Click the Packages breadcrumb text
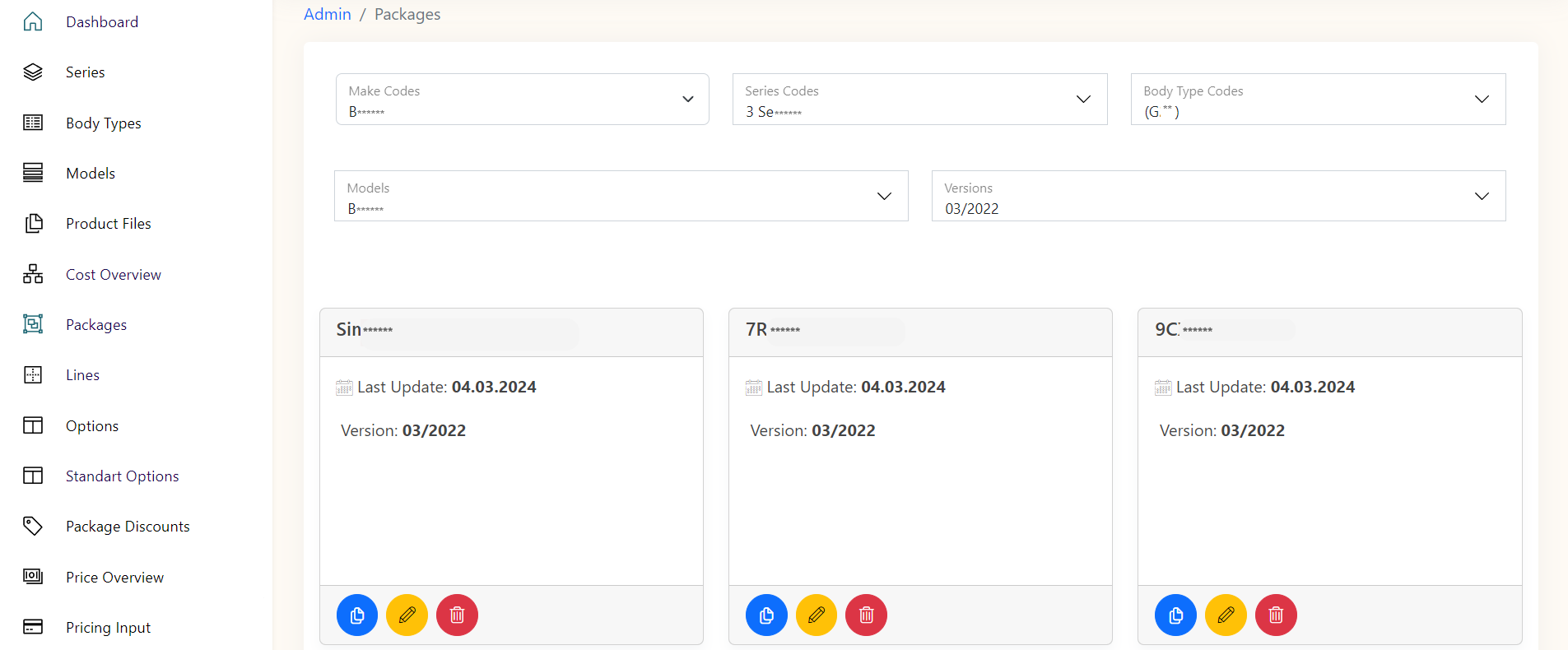This screenshot has width=1568, height=650. (407, 15)
